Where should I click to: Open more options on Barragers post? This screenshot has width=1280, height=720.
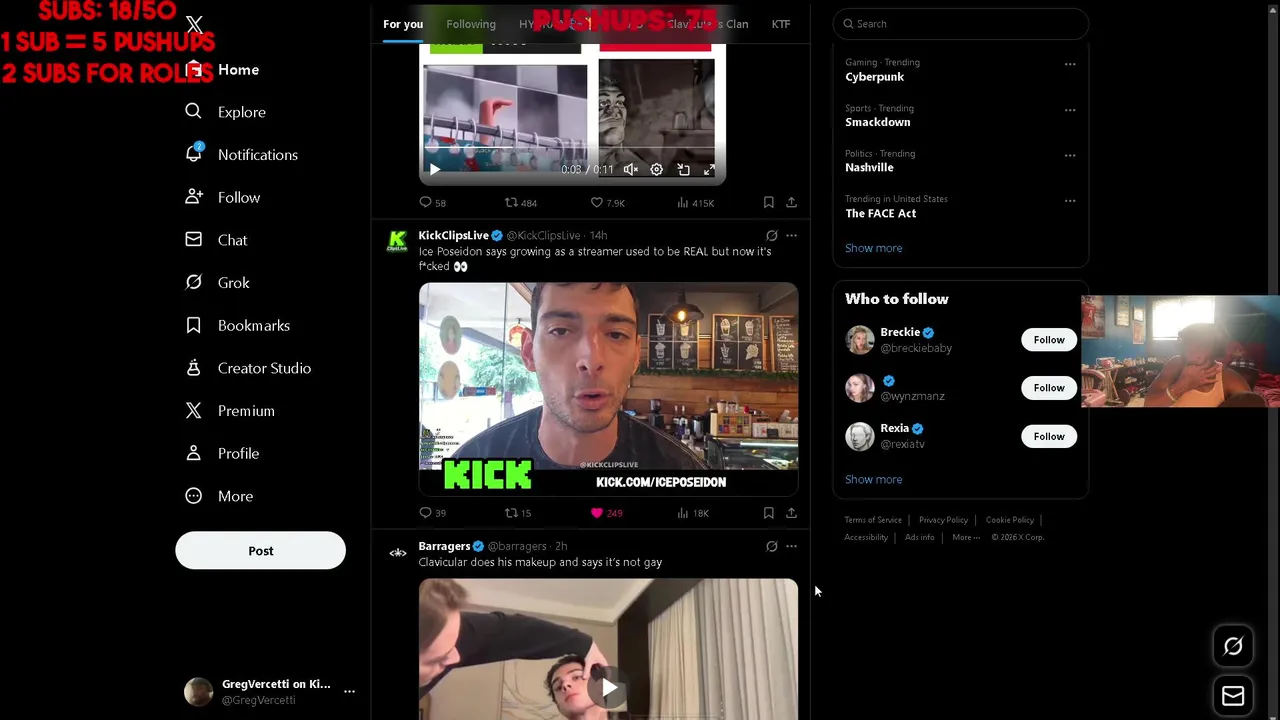(x=791, y=546)
